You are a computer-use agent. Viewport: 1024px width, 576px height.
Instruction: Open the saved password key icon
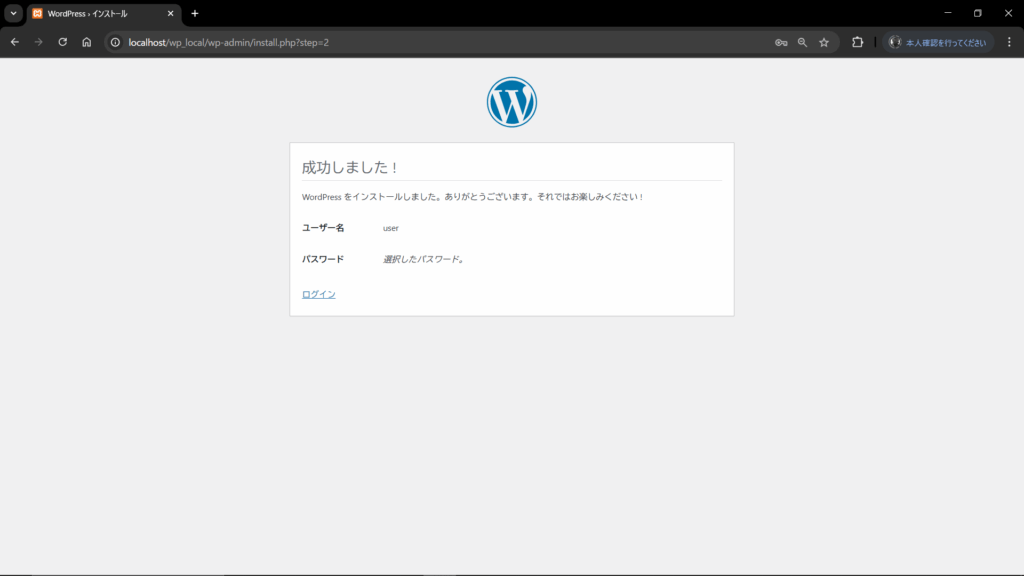[781, 42]
